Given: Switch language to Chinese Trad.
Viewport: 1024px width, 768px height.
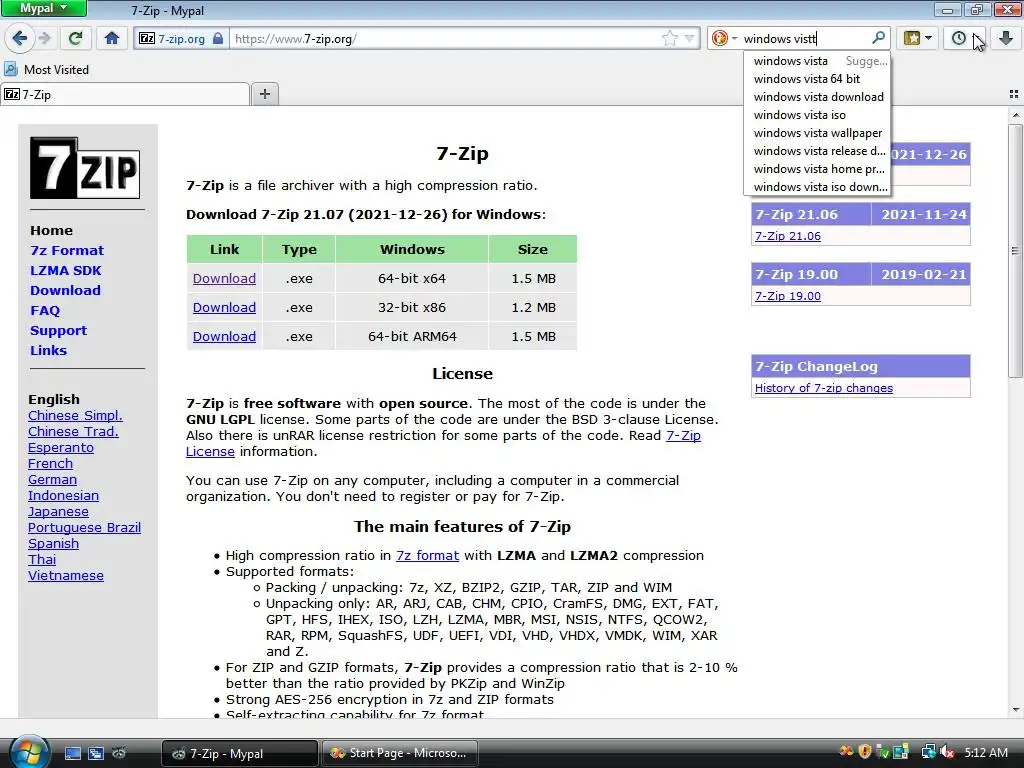Looking at the screenshot, I should [x=73, y=432].
